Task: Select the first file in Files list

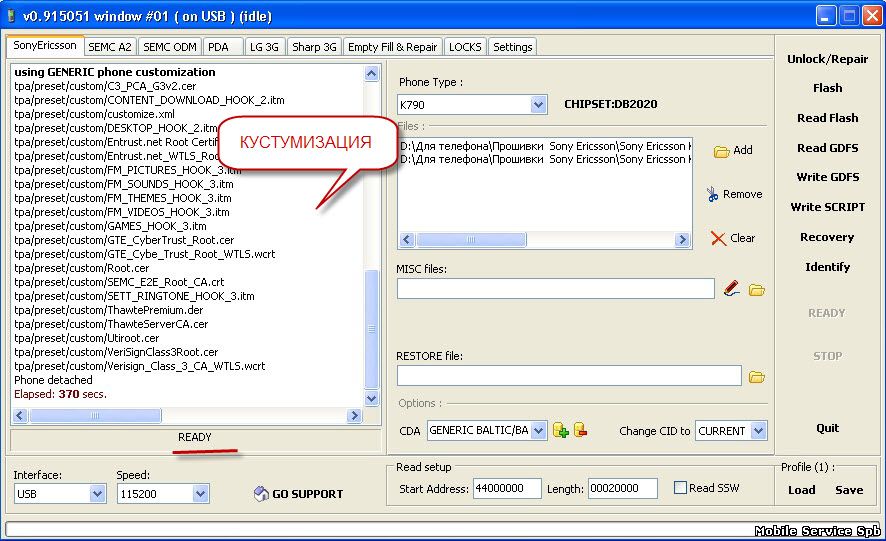Action: 545,146
